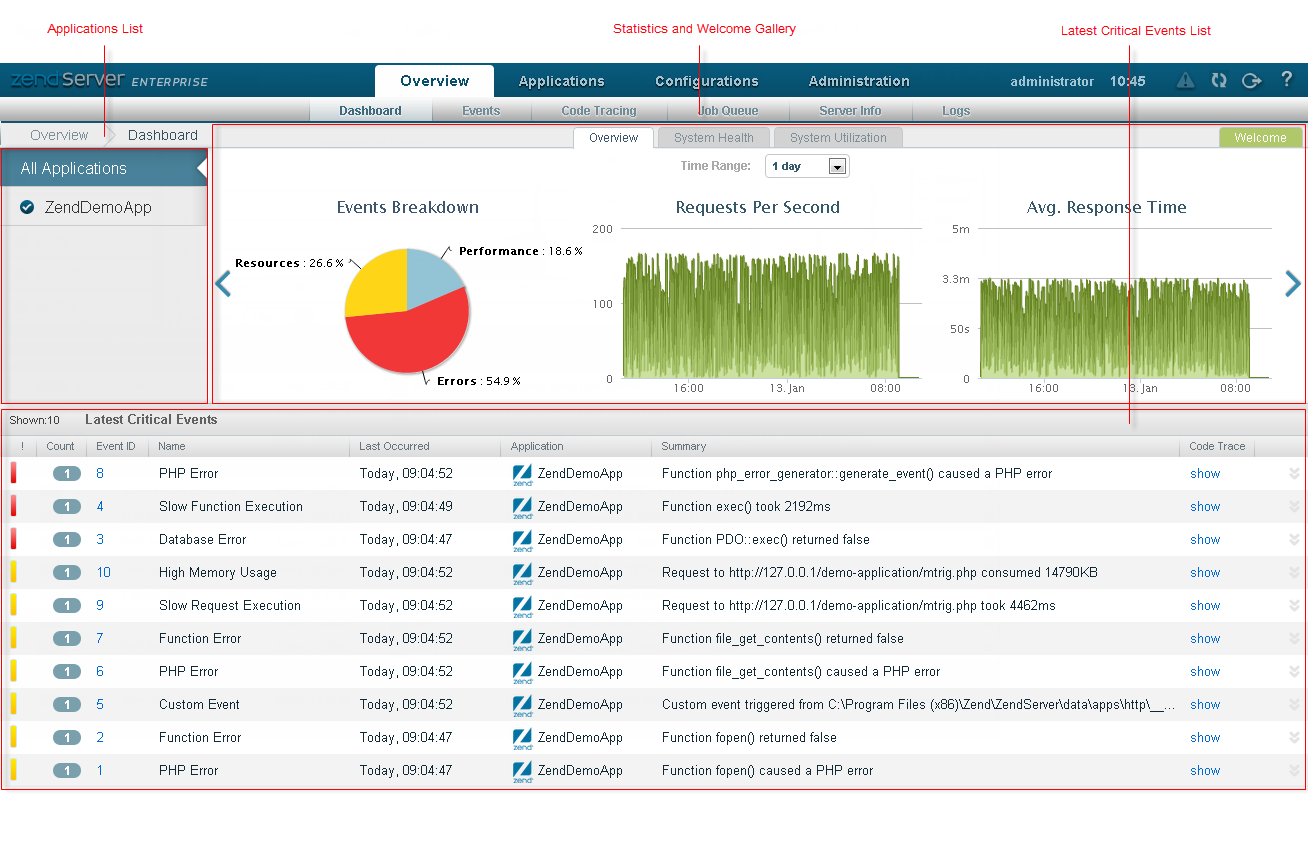Expand the High Memory Usage event row
This screenshot has width=1308, height=868.
pos(1294,573)
